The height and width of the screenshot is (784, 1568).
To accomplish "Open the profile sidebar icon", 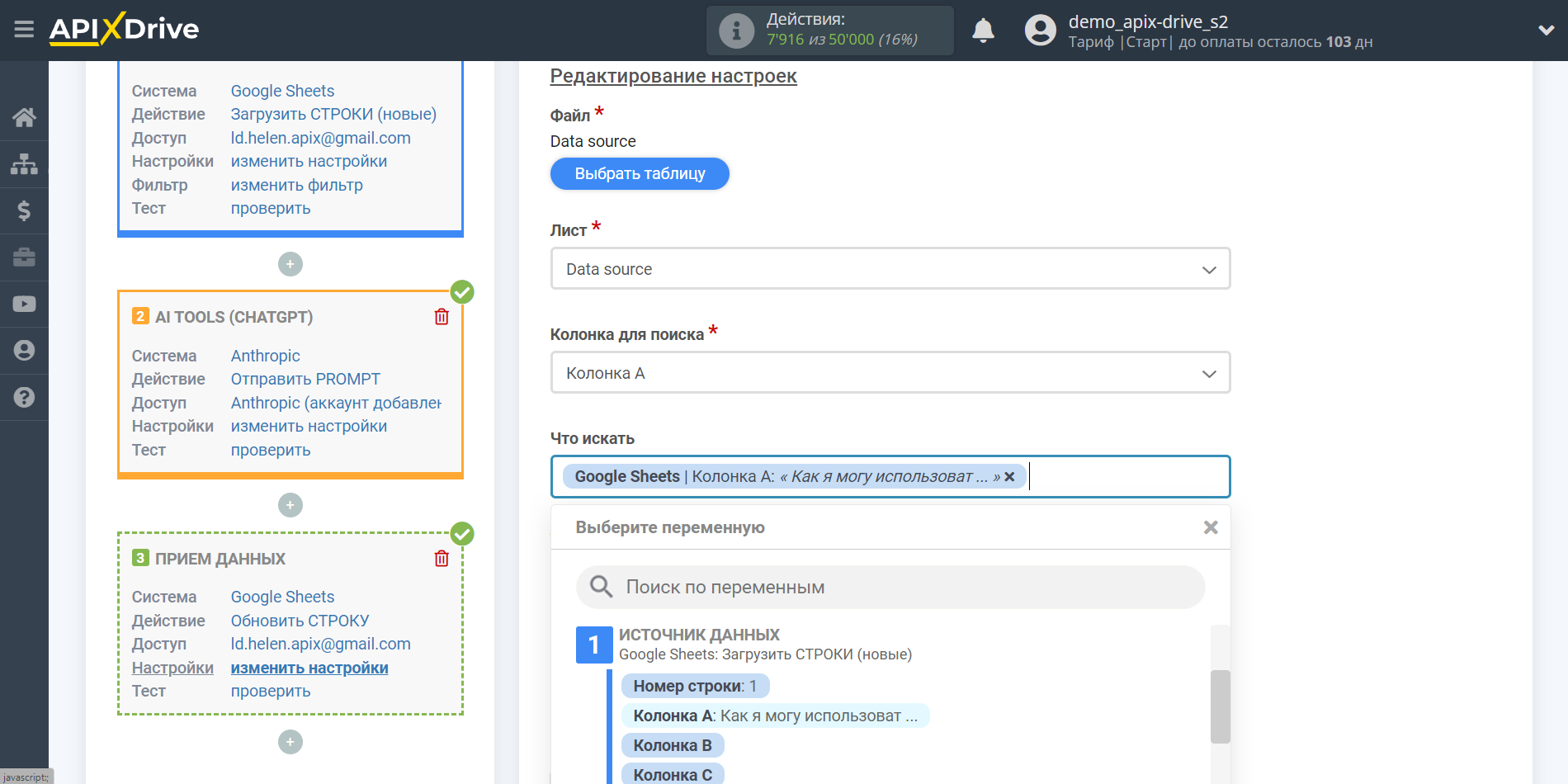I will click(x=24, y=351).
